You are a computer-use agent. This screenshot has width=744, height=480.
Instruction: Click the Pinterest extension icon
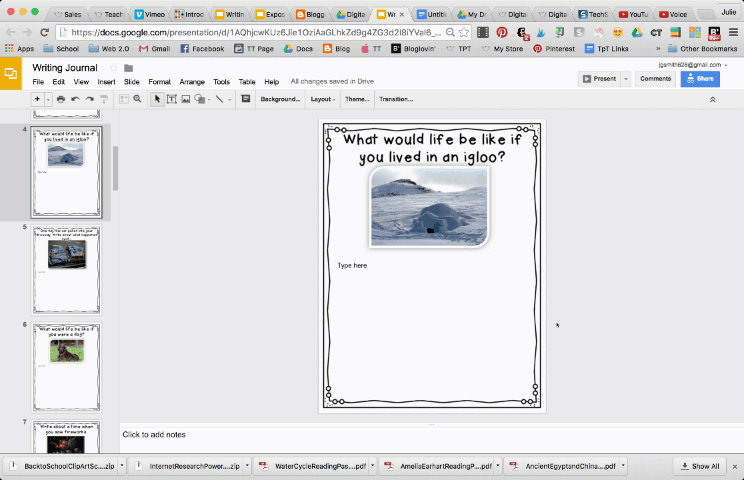(x=502, y=32)
